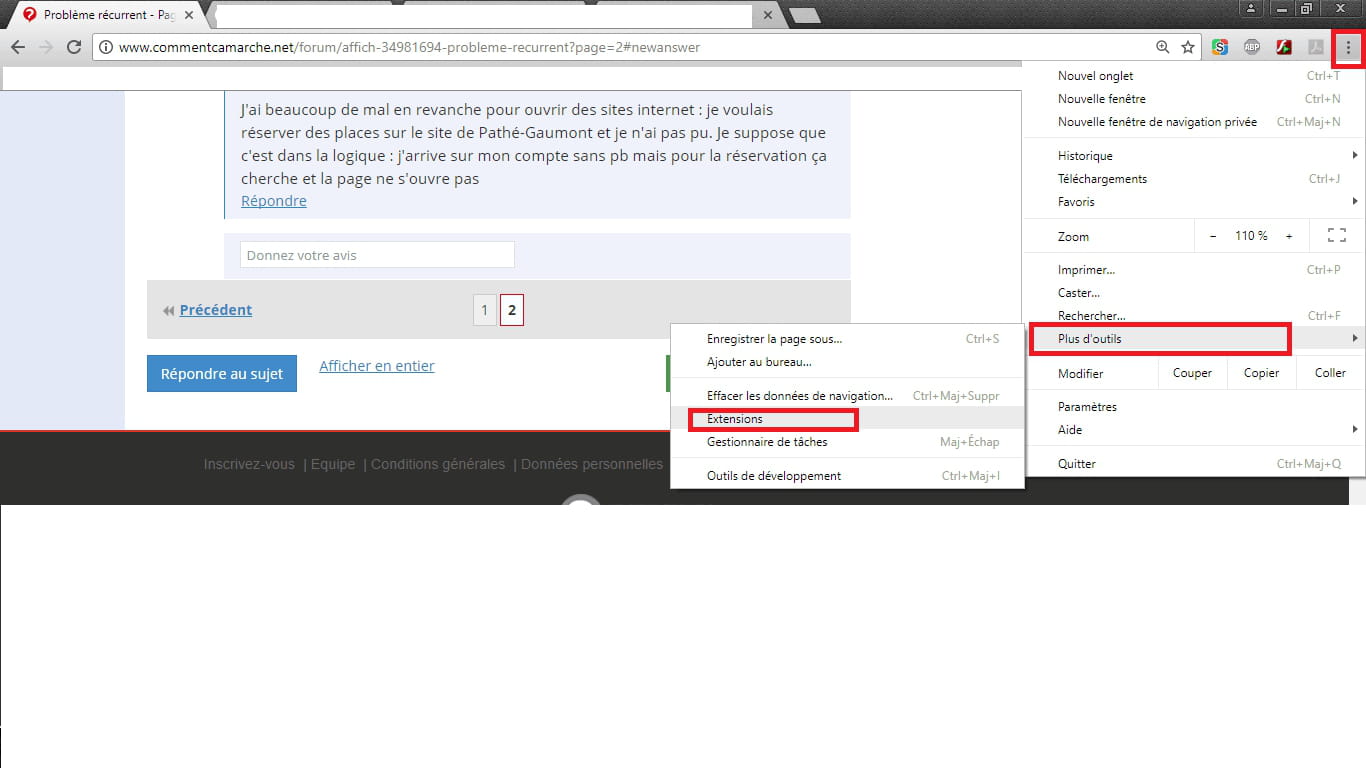Close the second blank-titled tab
1366x768 pixels.
(768, 15)
